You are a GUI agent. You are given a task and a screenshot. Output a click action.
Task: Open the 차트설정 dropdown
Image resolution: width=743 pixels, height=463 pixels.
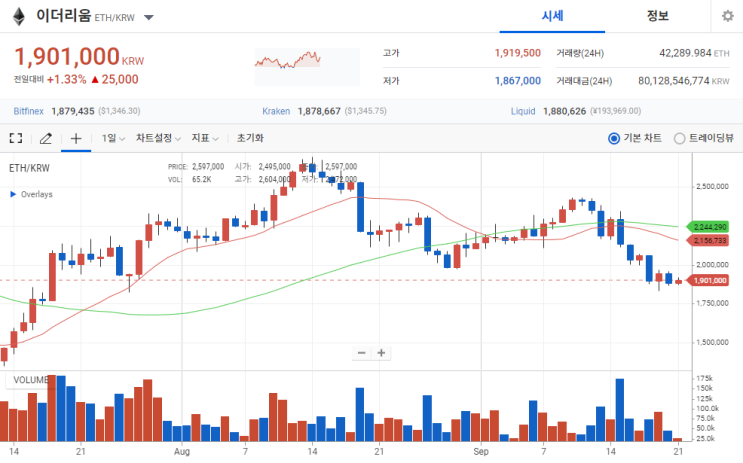click(158, 138)
